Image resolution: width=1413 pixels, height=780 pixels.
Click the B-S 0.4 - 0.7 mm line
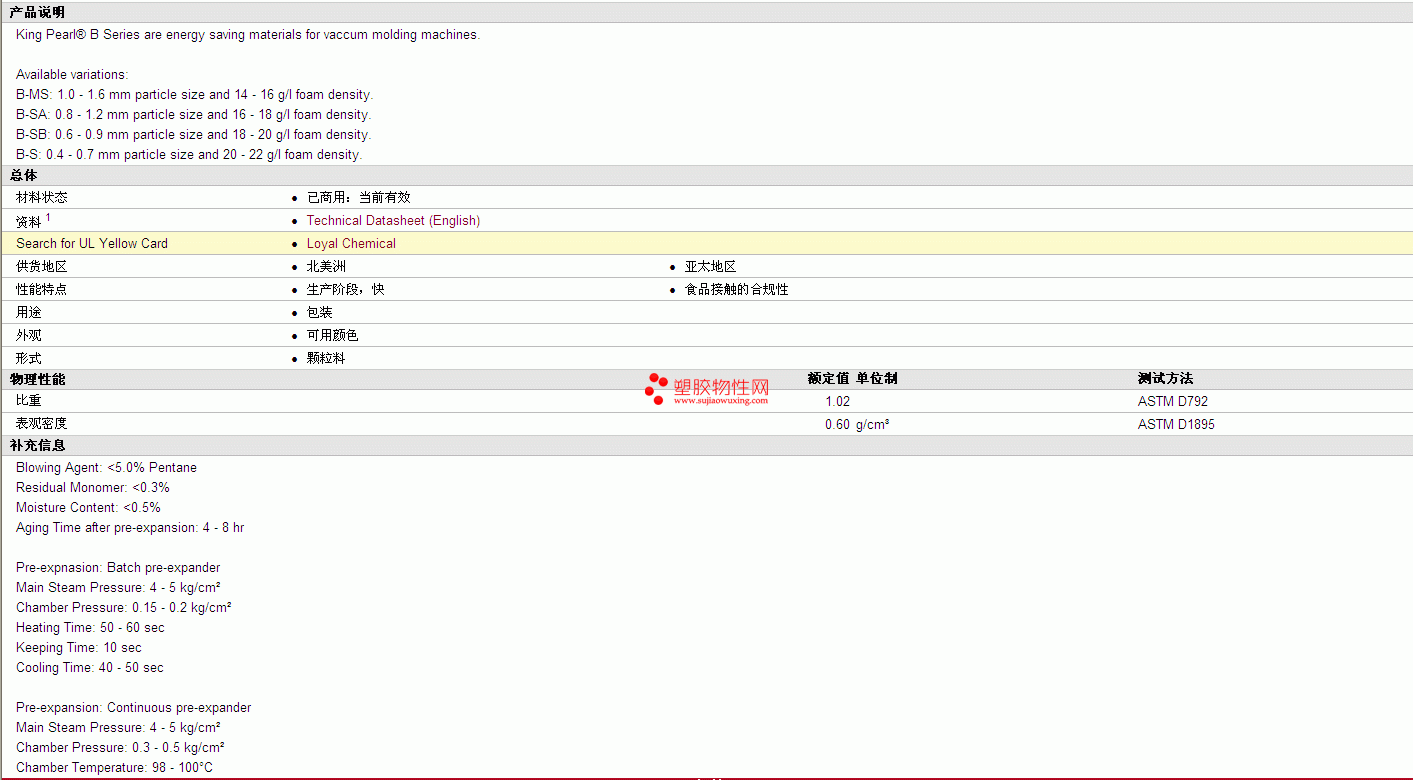click(189, 155)
